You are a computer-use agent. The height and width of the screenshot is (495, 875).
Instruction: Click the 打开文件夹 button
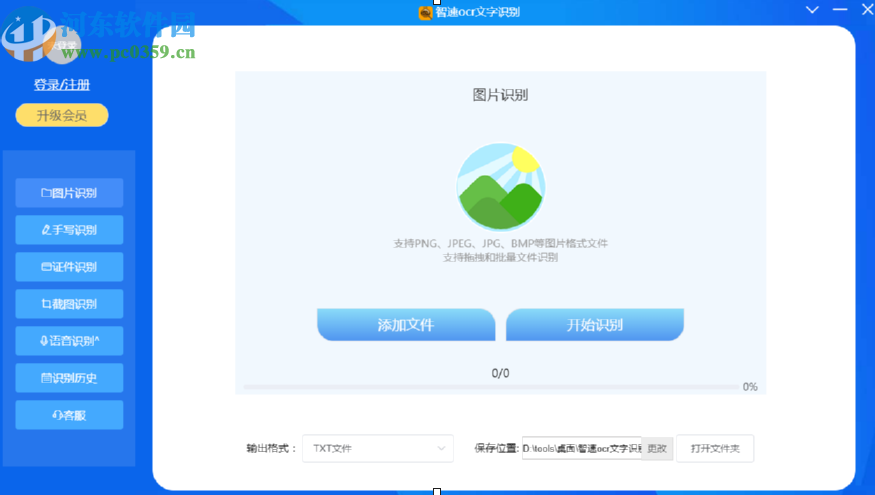pyautogui.click(x=715, y=449)
